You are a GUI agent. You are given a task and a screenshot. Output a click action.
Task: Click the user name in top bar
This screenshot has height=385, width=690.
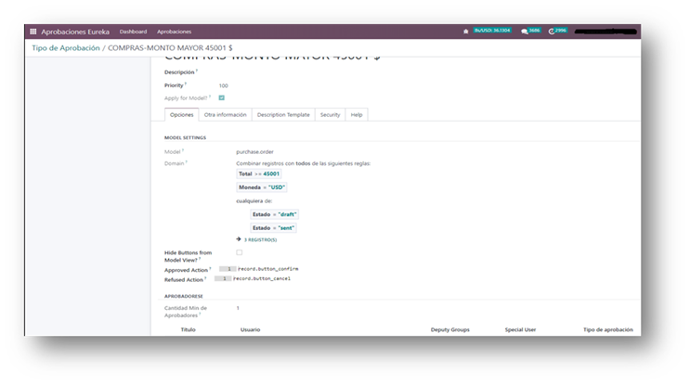(x=606, y=32)
